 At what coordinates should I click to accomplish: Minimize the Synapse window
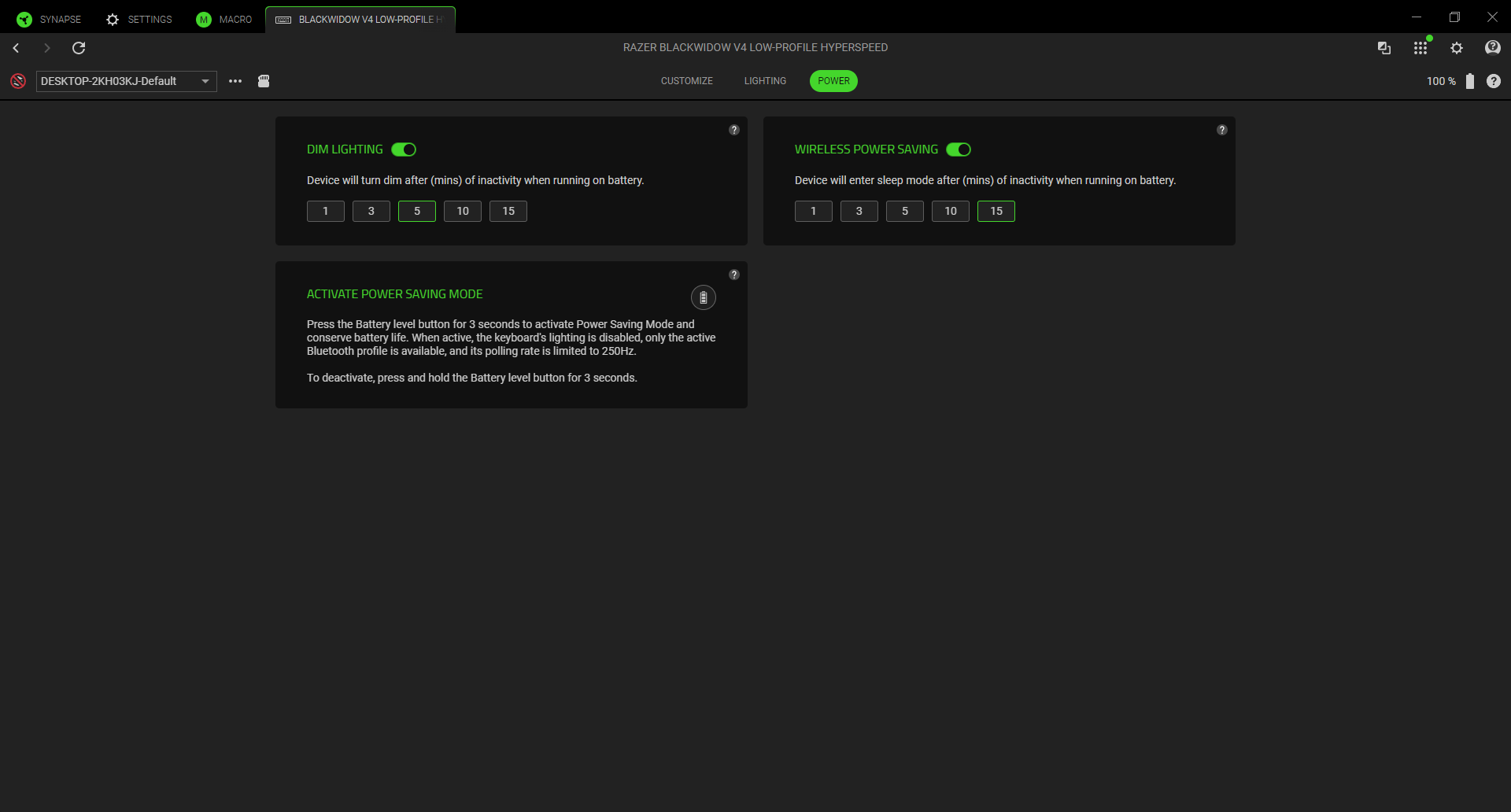[1417, 17]
